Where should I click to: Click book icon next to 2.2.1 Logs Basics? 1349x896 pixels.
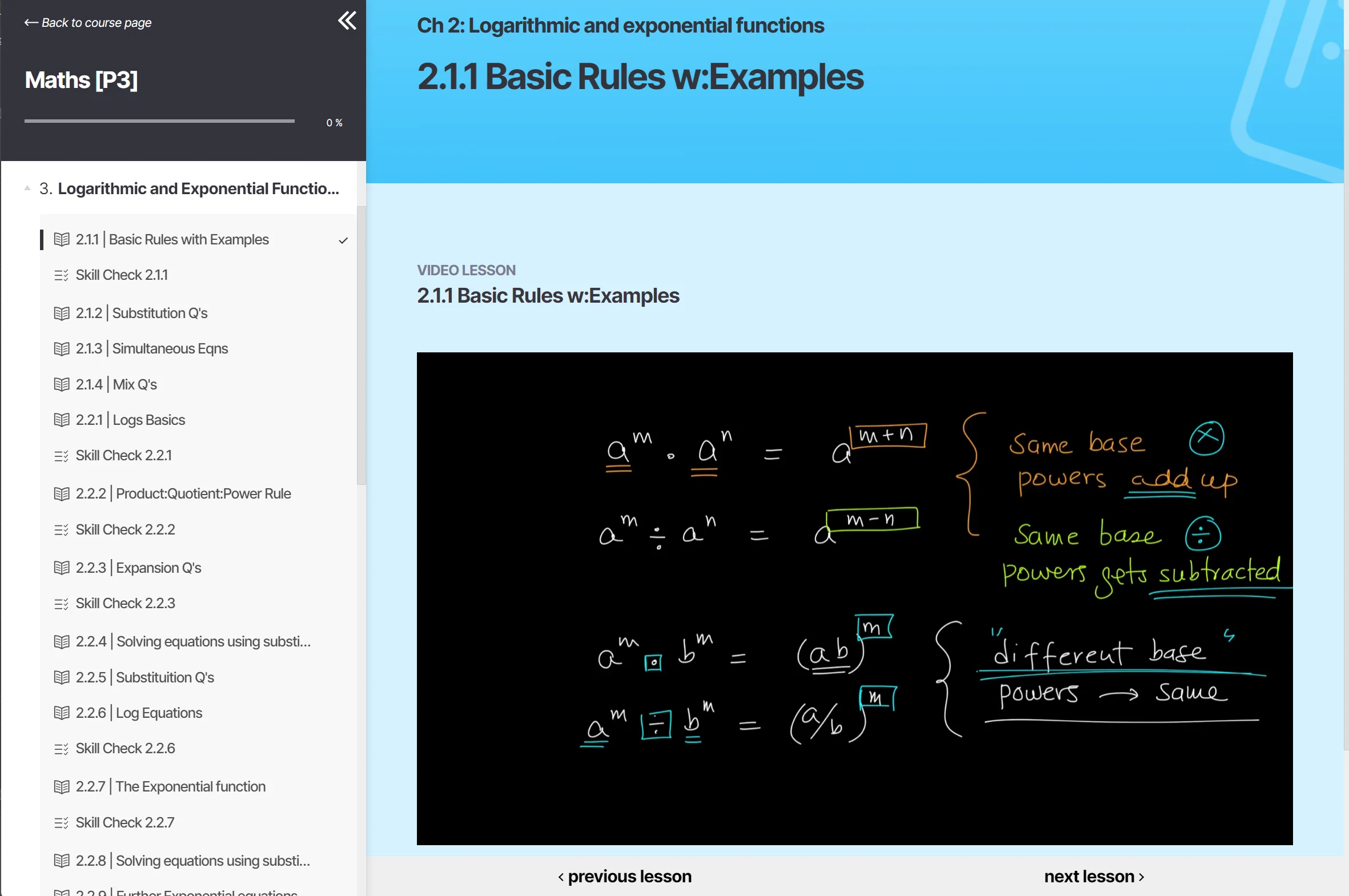coord(62,420)
